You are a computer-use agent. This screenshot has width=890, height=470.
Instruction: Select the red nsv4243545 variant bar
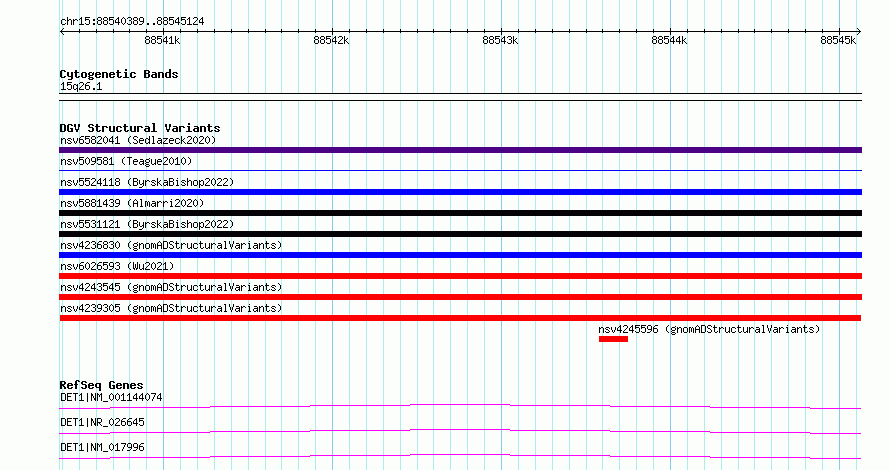coord(460,297)
